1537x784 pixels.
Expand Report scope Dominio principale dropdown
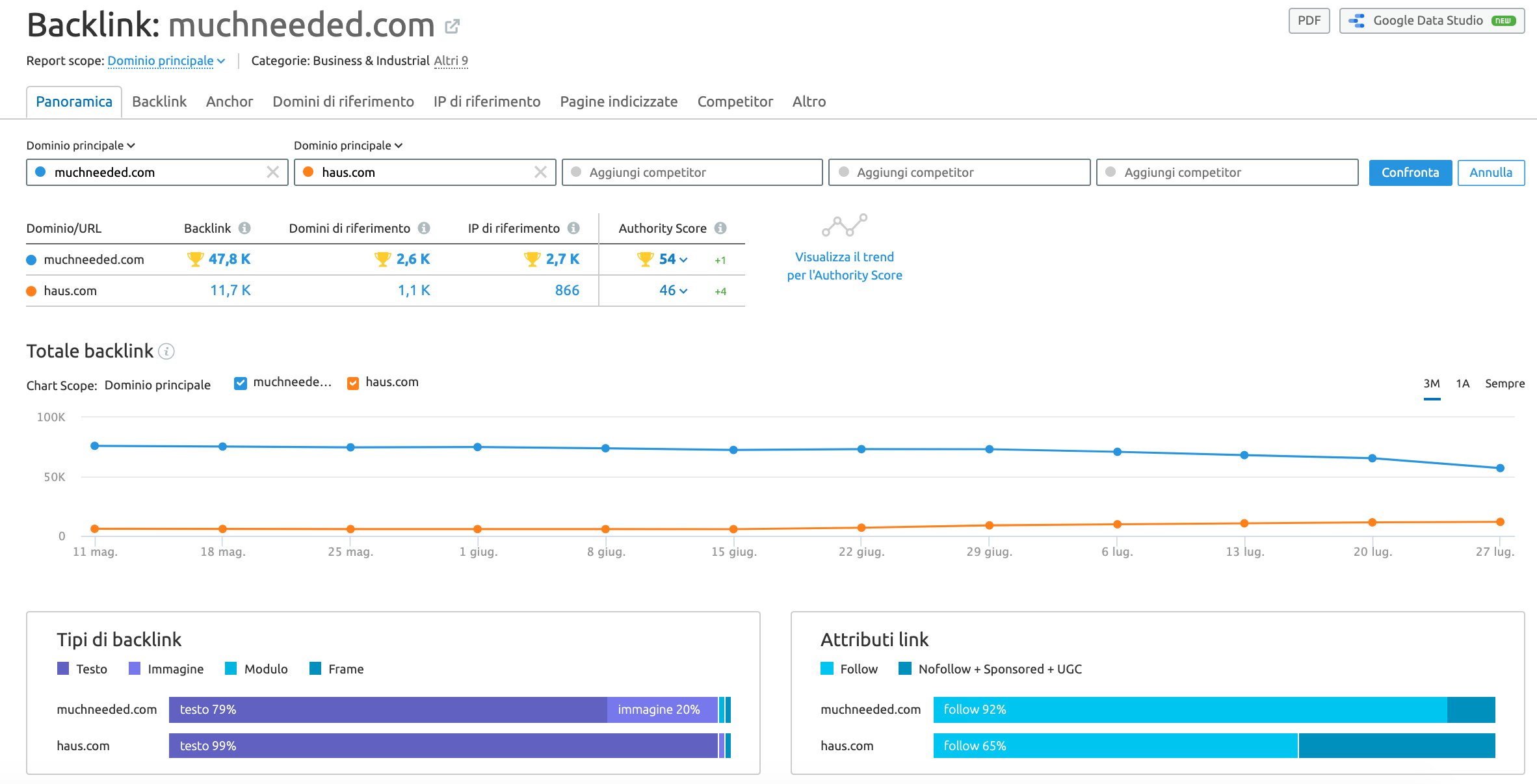click(166, 60)
